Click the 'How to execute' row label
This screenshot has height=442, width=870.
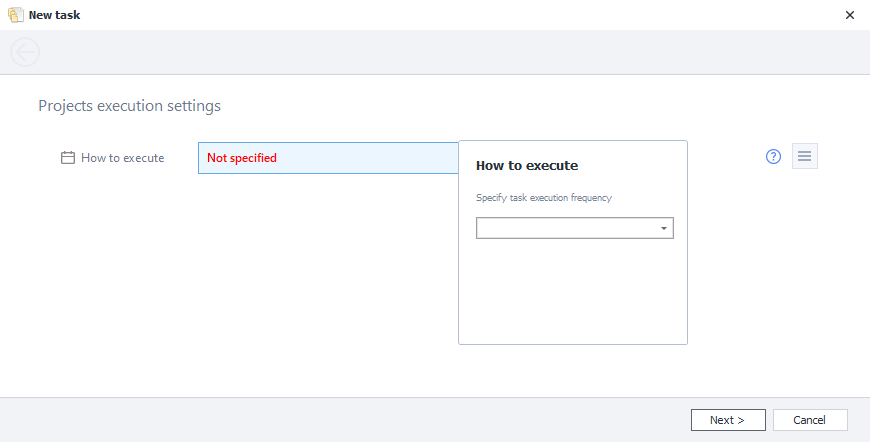coord(122,158)
